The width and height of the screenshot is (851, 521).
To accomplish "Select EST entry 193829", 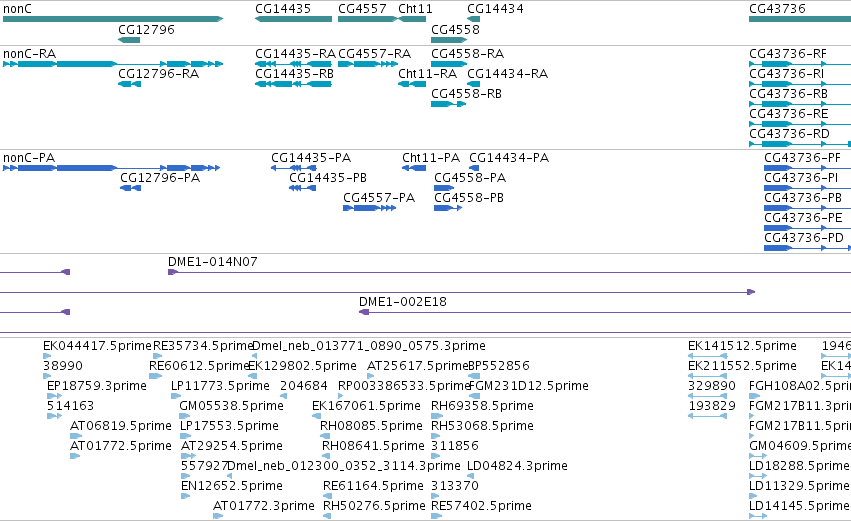I will 712,406.
